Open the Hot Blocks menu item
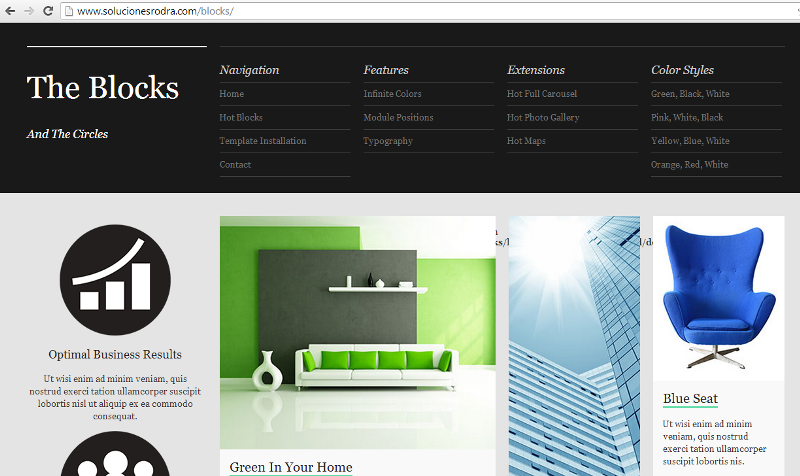The width and height of the screenshot is (800, 476). [x=241, y=117]
